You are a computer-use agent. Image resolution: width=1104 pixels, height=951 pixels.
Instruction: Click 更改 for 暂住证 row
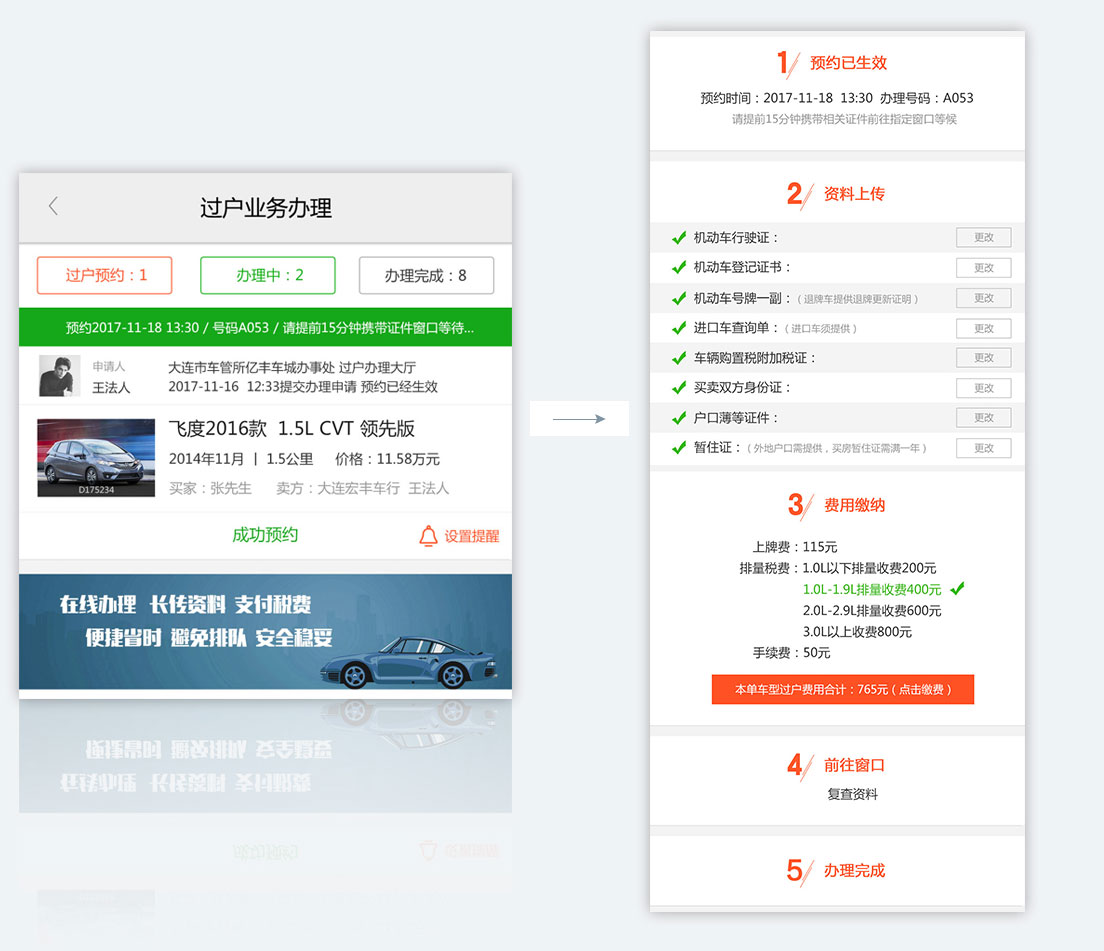point(983,448)
